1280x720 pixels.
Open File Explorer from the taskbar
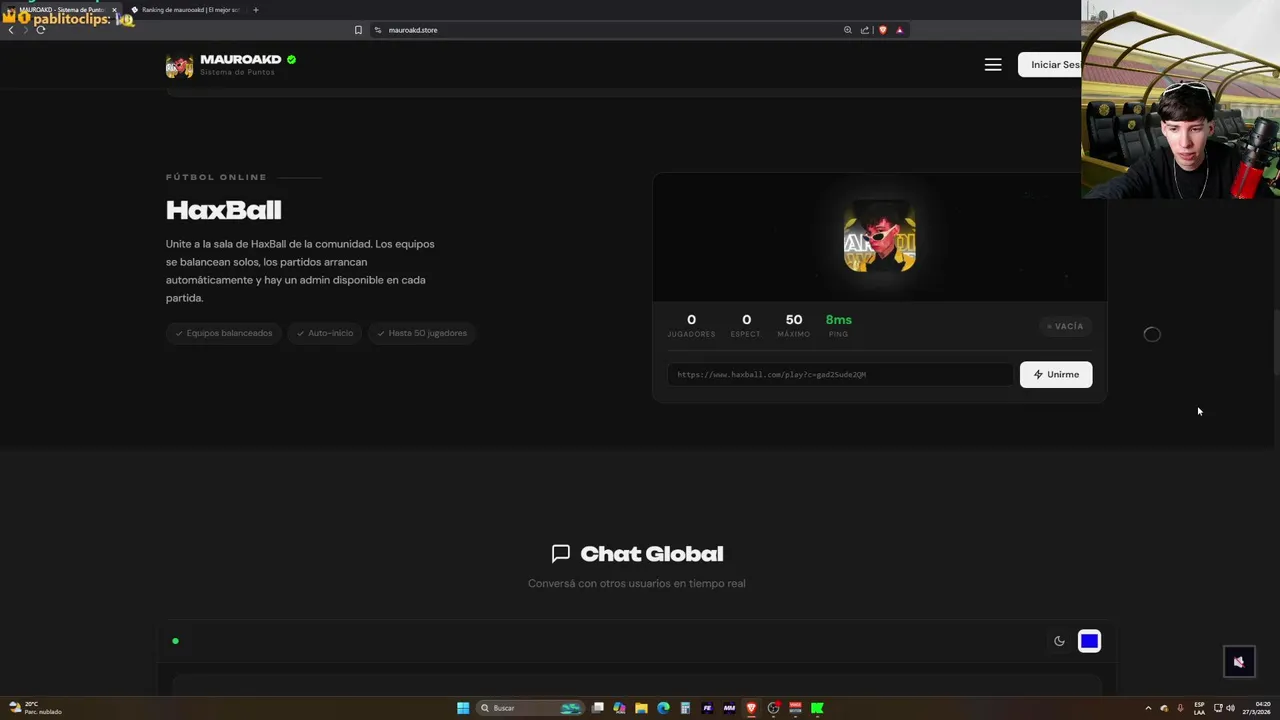(641, 708)
